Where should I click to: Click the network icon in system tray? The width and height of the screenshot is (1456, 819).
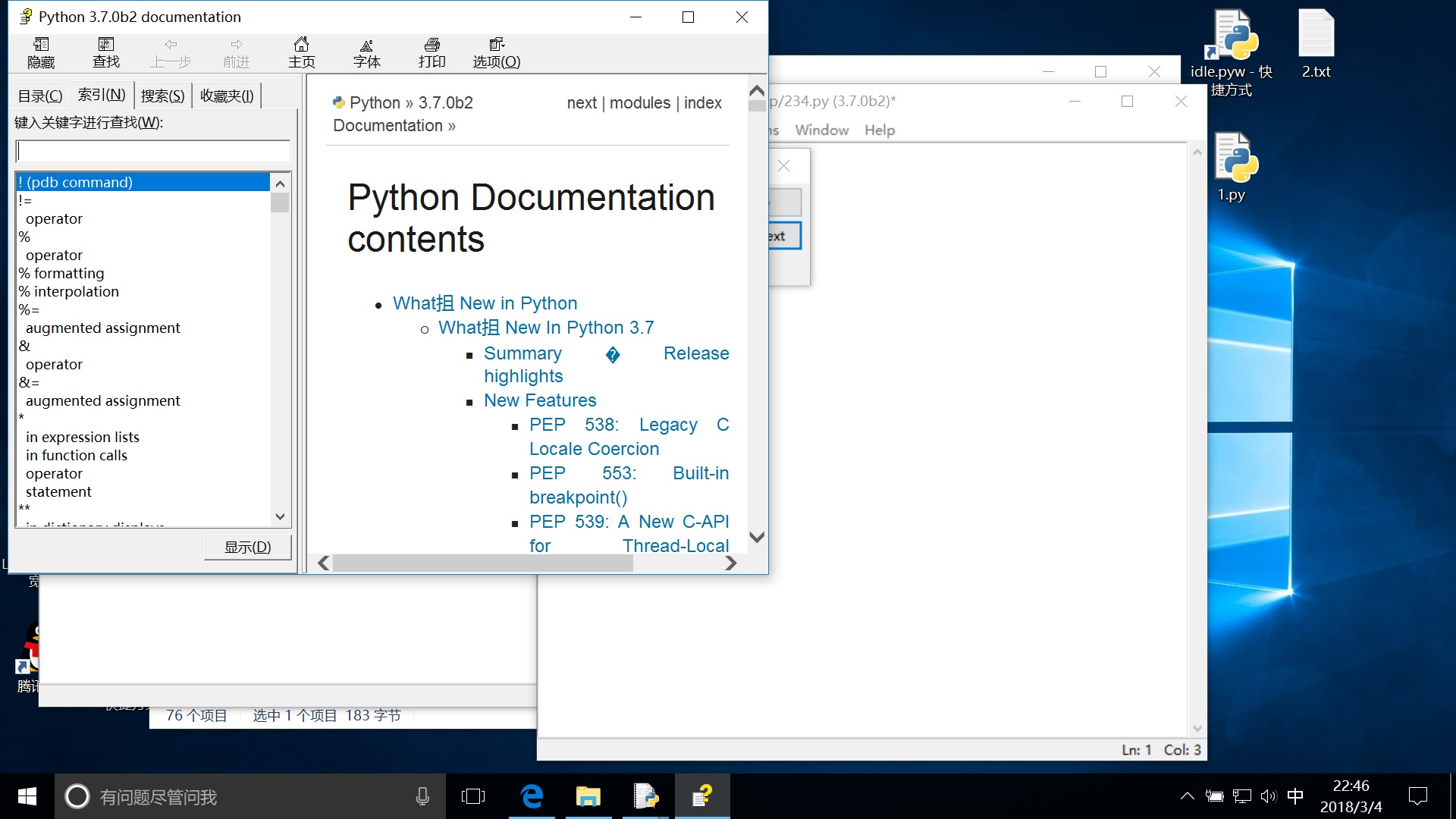(x=1242, y=796)
